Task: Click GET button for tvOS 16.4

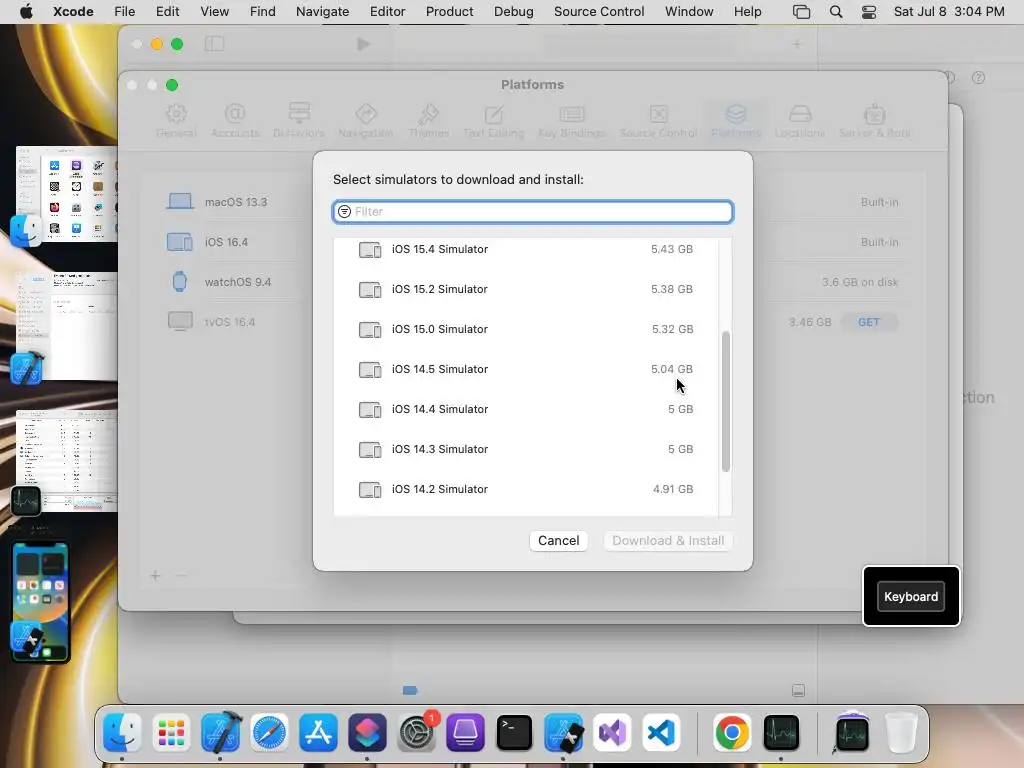Action: (869, 322)
